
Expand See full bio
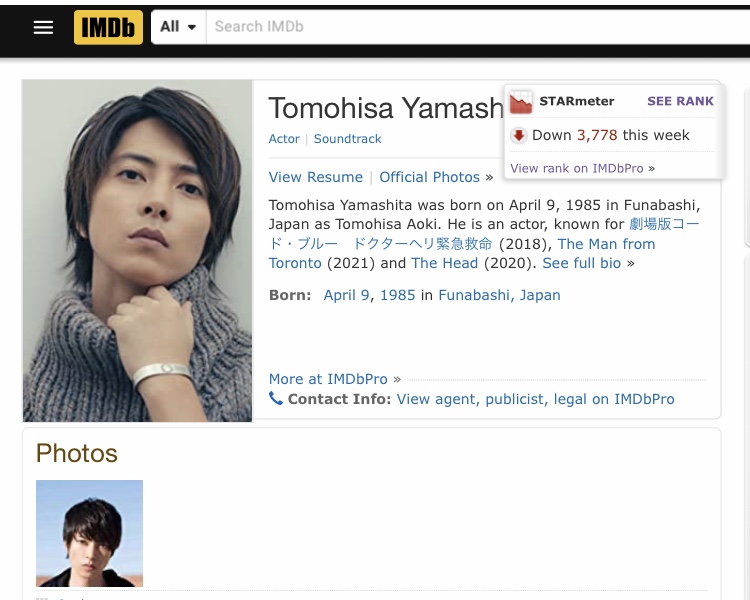[x=582, y=263]
